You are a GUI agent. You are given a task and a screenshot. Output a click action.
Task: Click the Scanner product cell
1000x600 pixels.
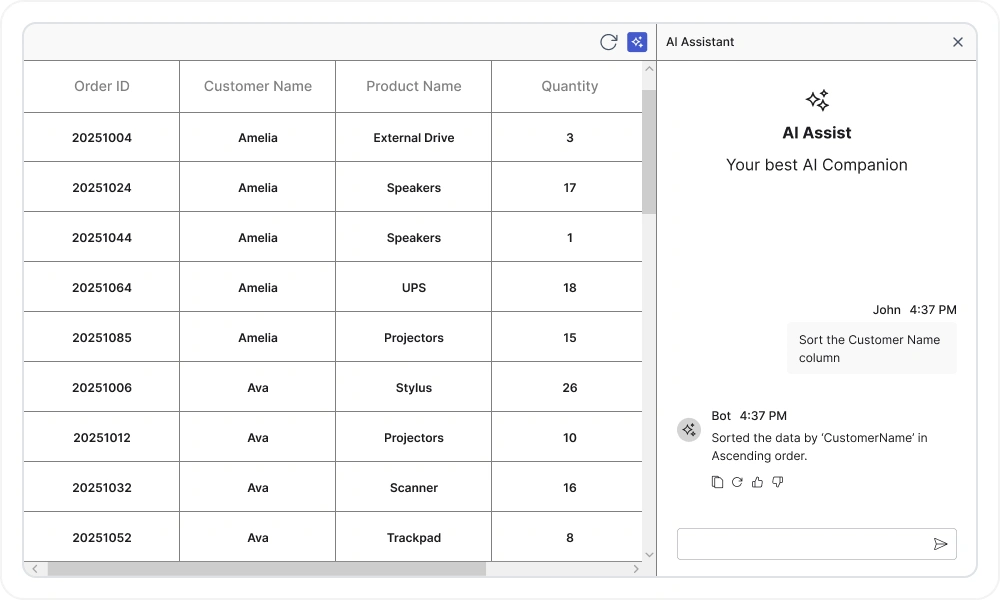414,488
